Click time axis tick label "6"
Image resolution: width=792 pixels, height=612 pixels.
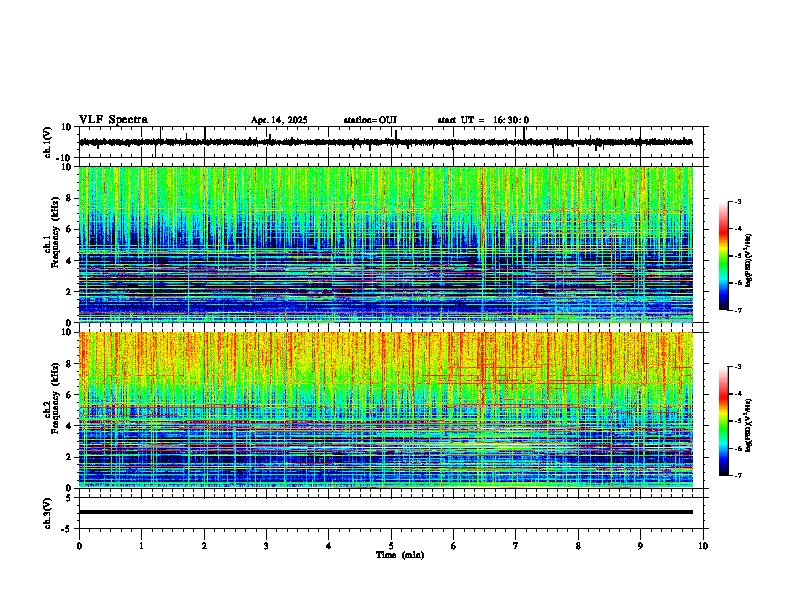(x=454, y=546)
